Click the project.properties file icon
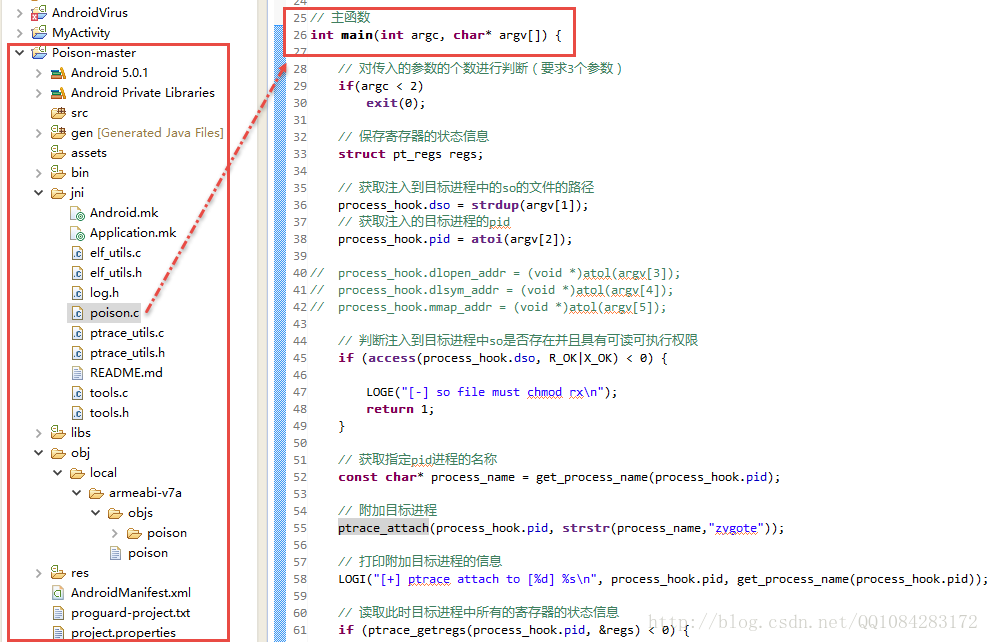 (58, 633)
